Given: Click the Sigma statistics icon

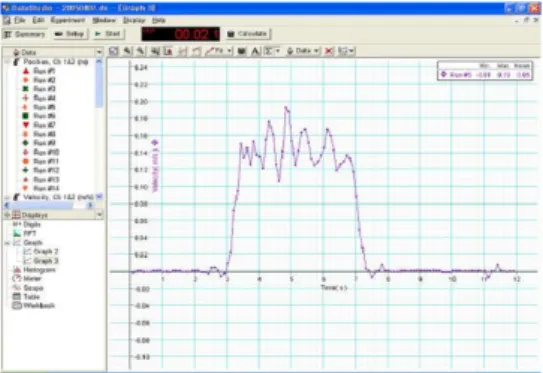Looking at the screenshot, I should point(268,51).
